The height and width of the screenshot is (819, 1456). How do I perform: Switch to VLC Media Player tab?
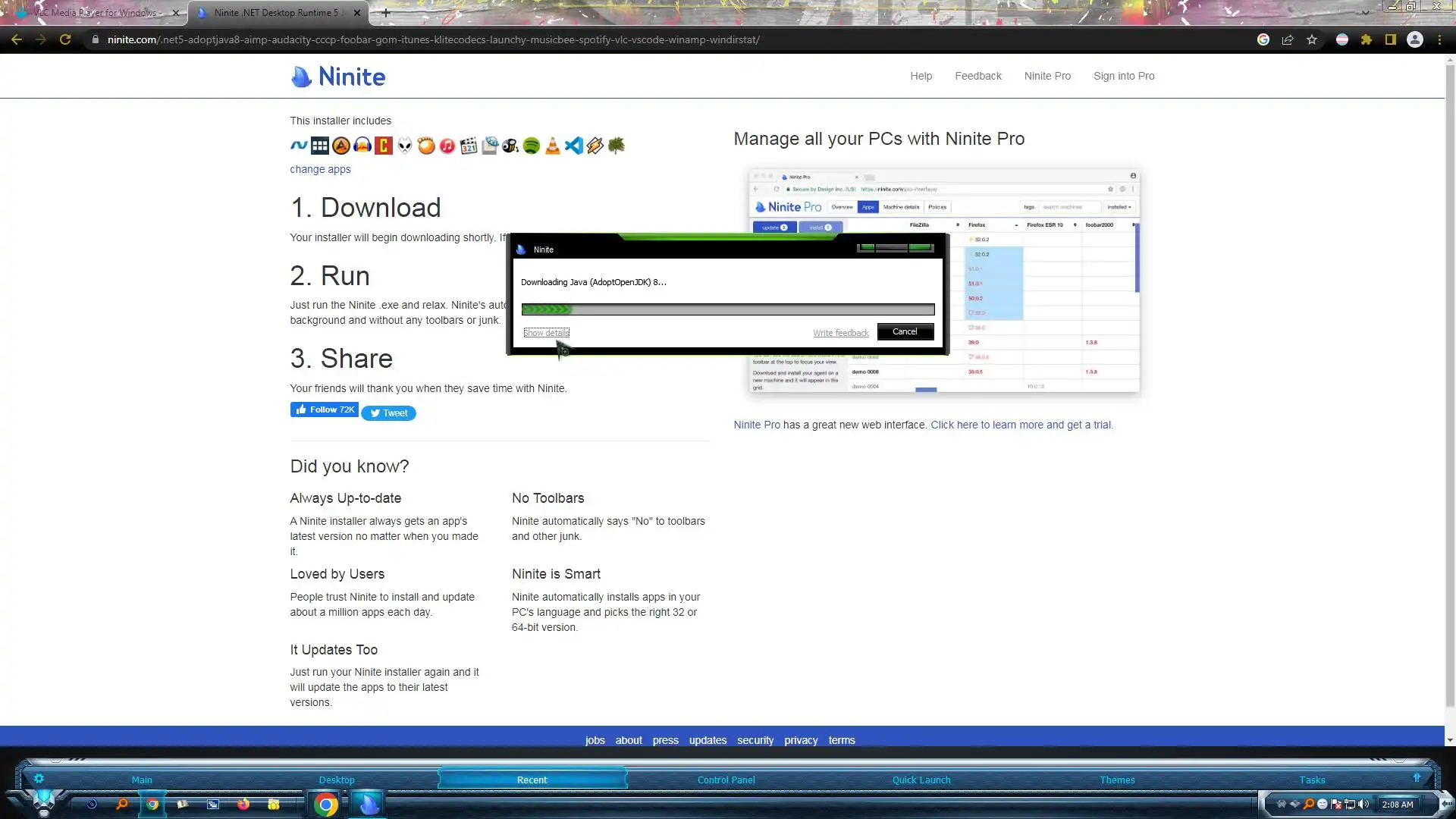tap(95, 12)
